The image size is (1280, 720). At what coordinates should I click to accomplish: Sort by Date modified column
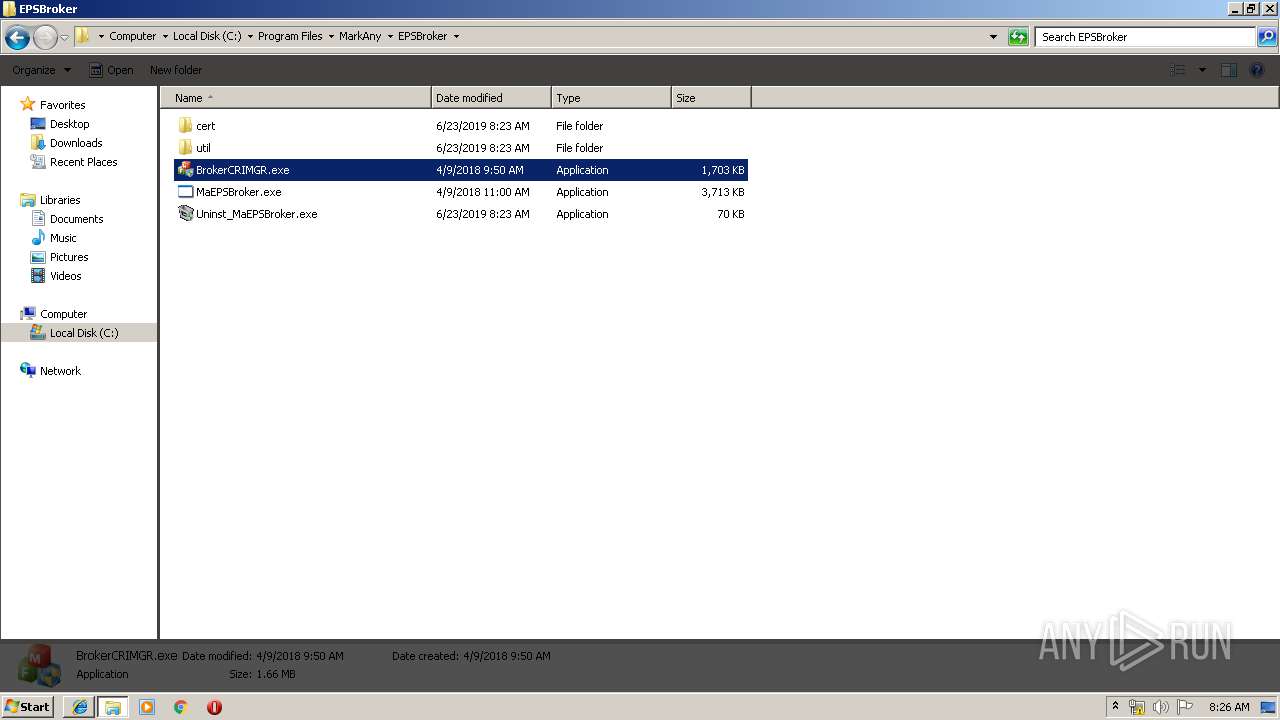pos(491,98)
